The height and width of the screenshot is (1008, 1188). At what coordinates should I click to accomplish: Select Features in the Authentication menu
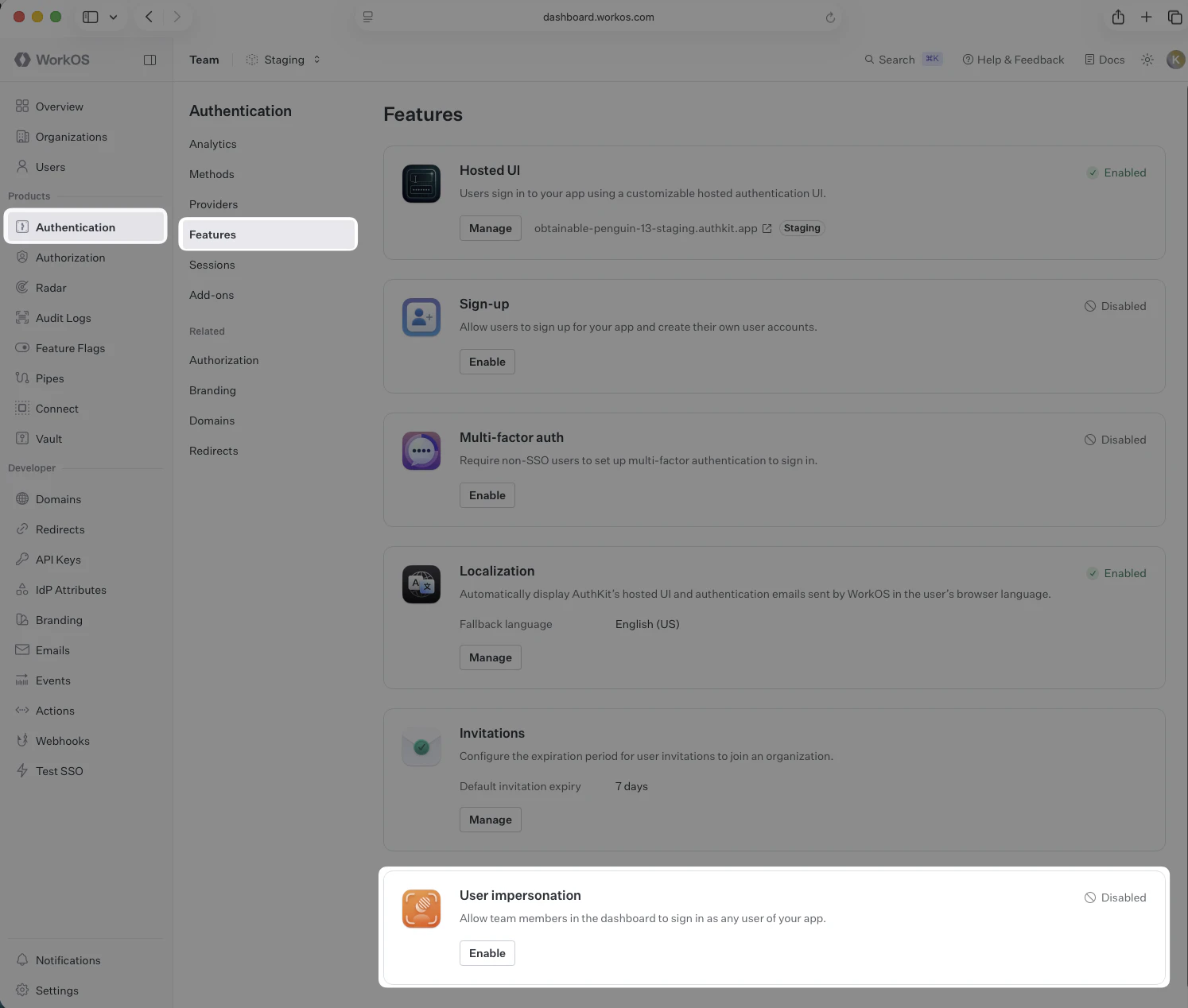269,235
